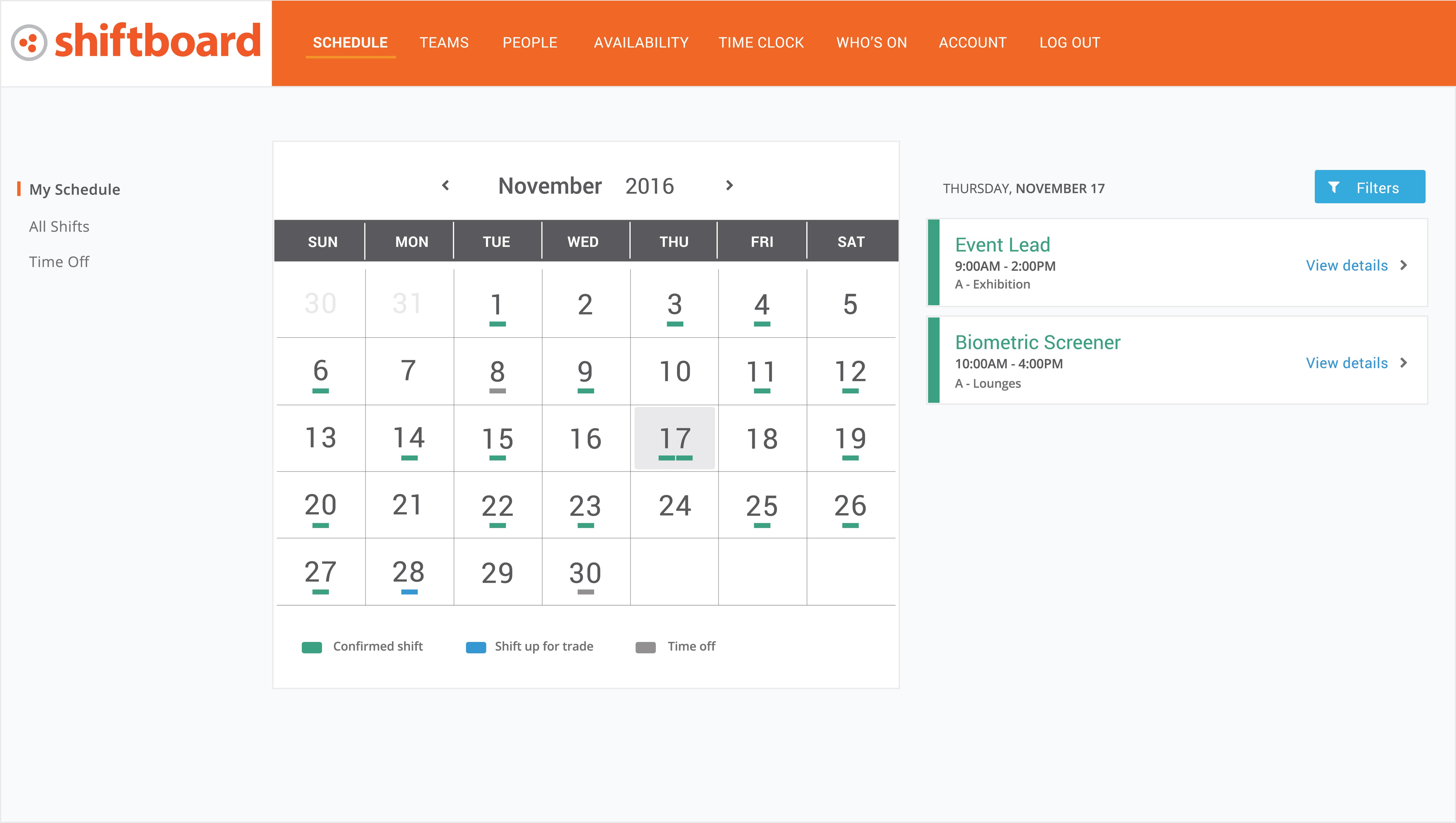Image resolution: width=1456 pixels, height=823 pixels.
Task: Select Time Off in the sidebar
Action: (59, 262)
